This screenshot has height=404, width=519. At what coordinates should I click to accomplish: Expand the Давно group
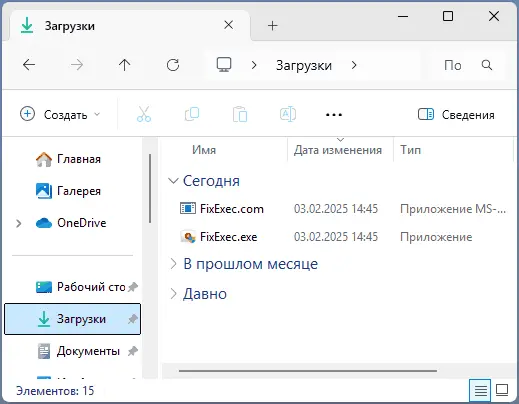(173, 294)
